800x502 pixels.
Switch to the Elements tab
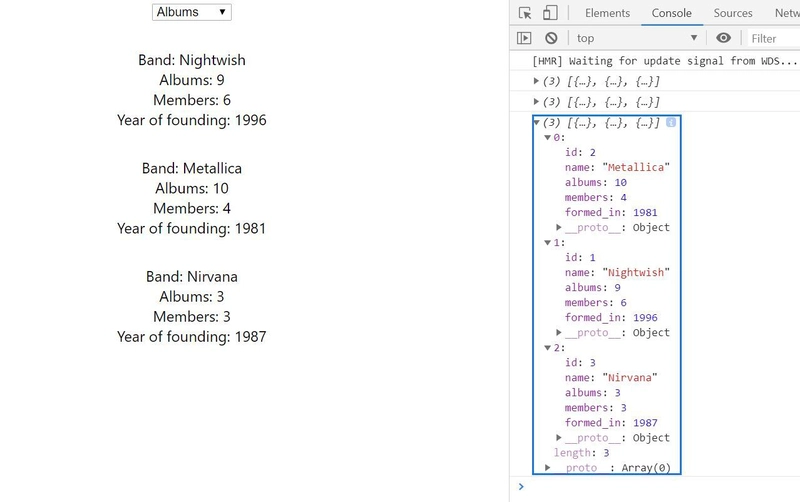pos(607,13)
